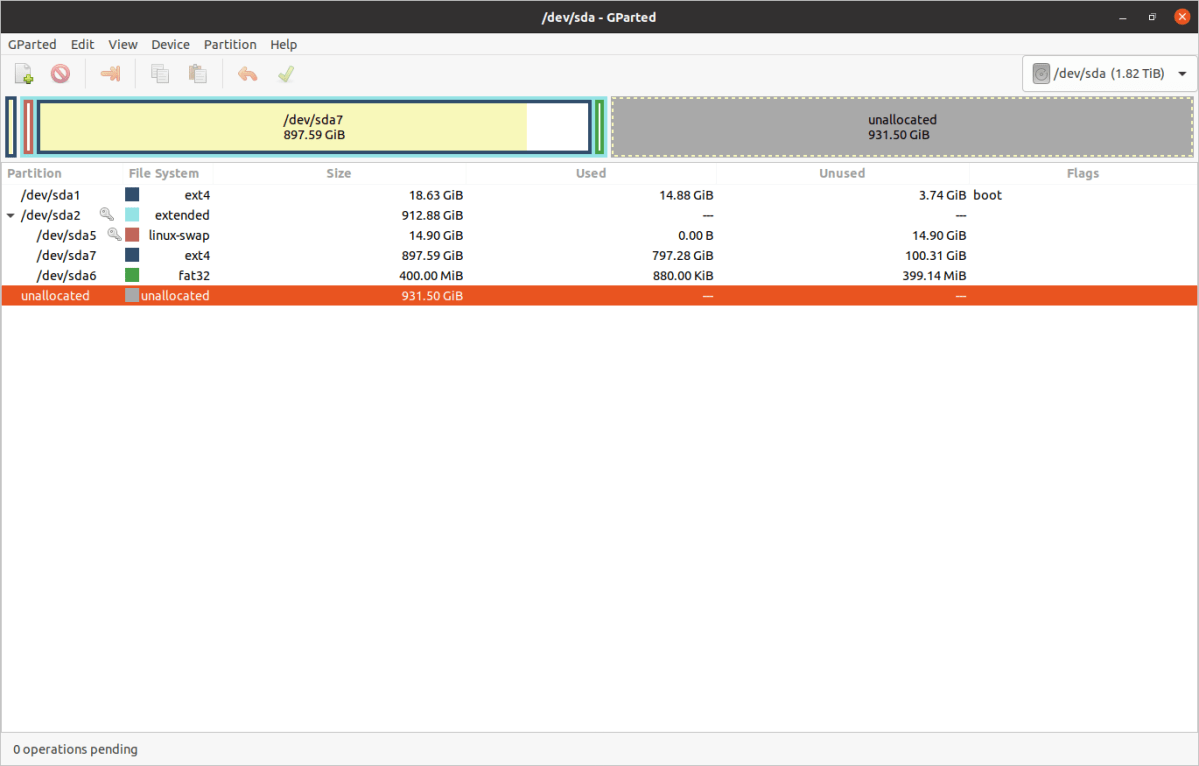Screen dimensions: 1199x766
Task: Click the 18.63 GiB size cell
Action: coord(436,195)
